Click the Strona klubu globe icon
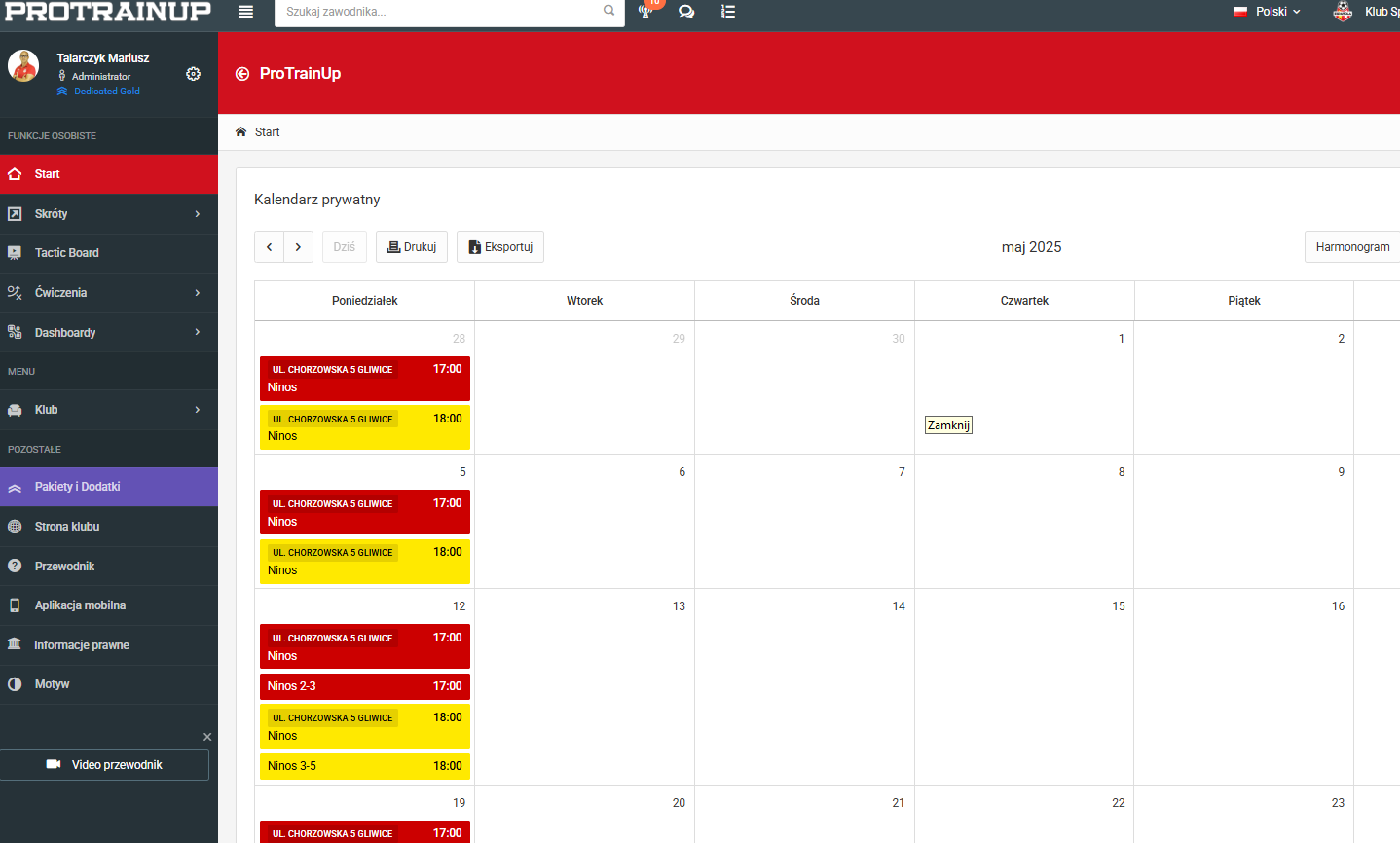 tap(15, 527)
